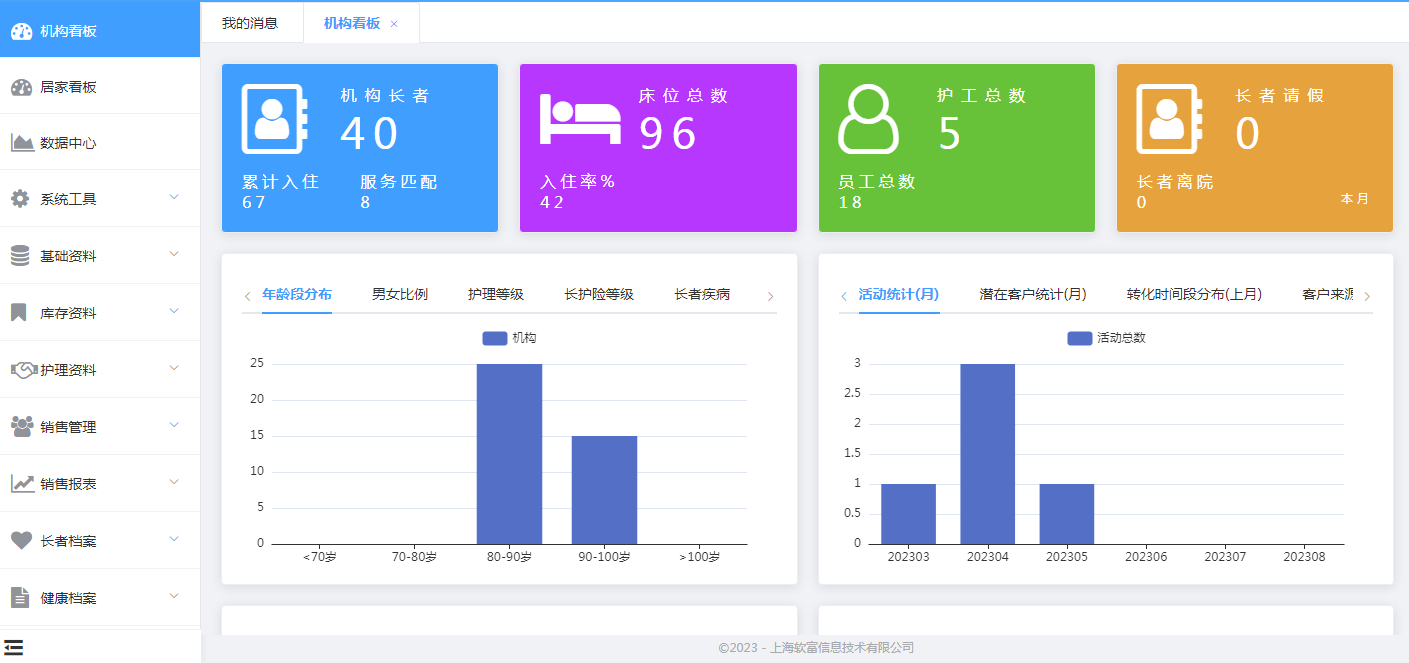This screenshot has width=1409, height=663.
Task: Expand the 销售管理 menu chevron
Action: [175, 426]
